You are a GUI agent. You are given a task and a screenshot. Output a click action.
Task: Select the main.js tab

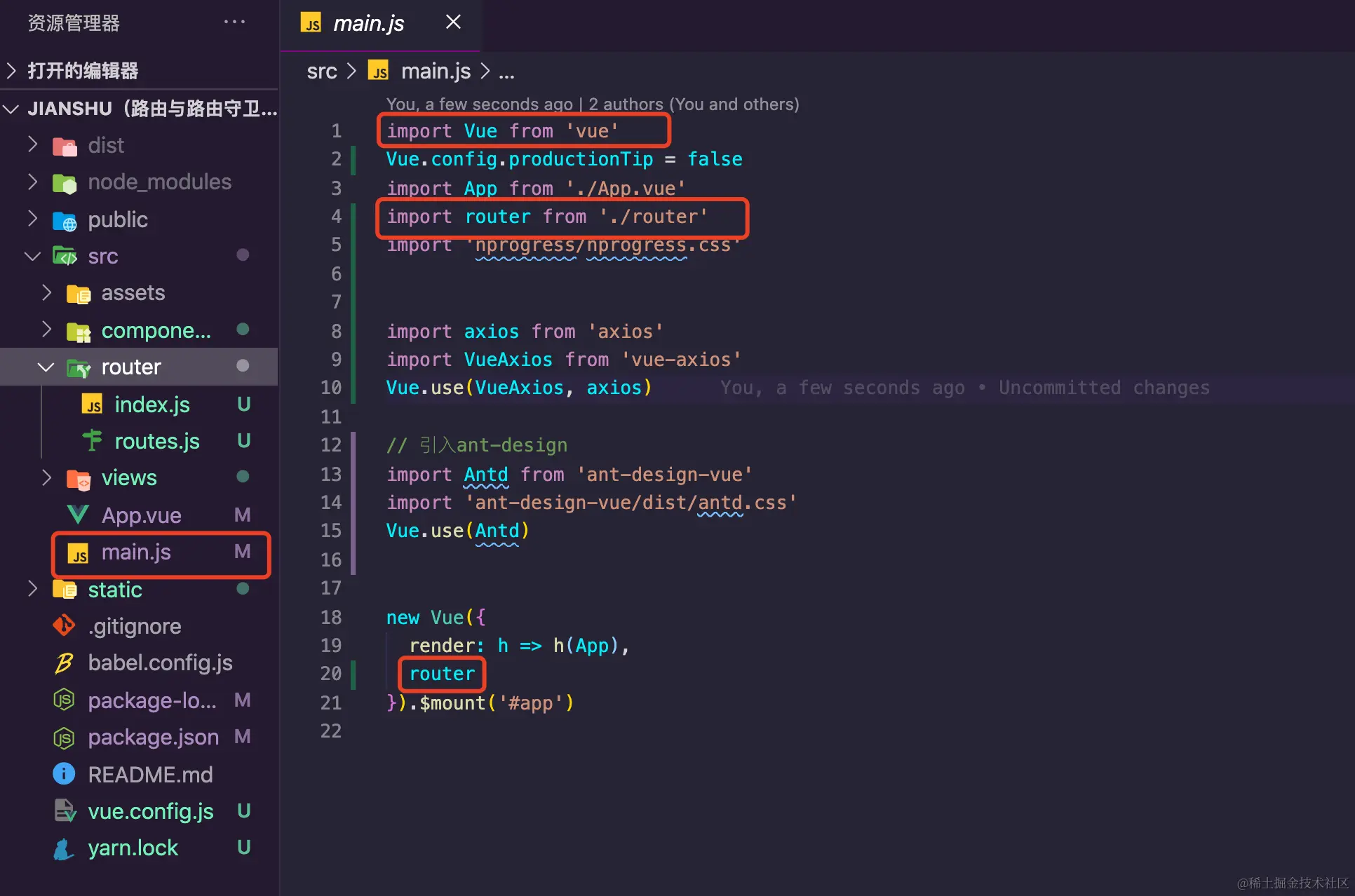[x=368, y=24]
